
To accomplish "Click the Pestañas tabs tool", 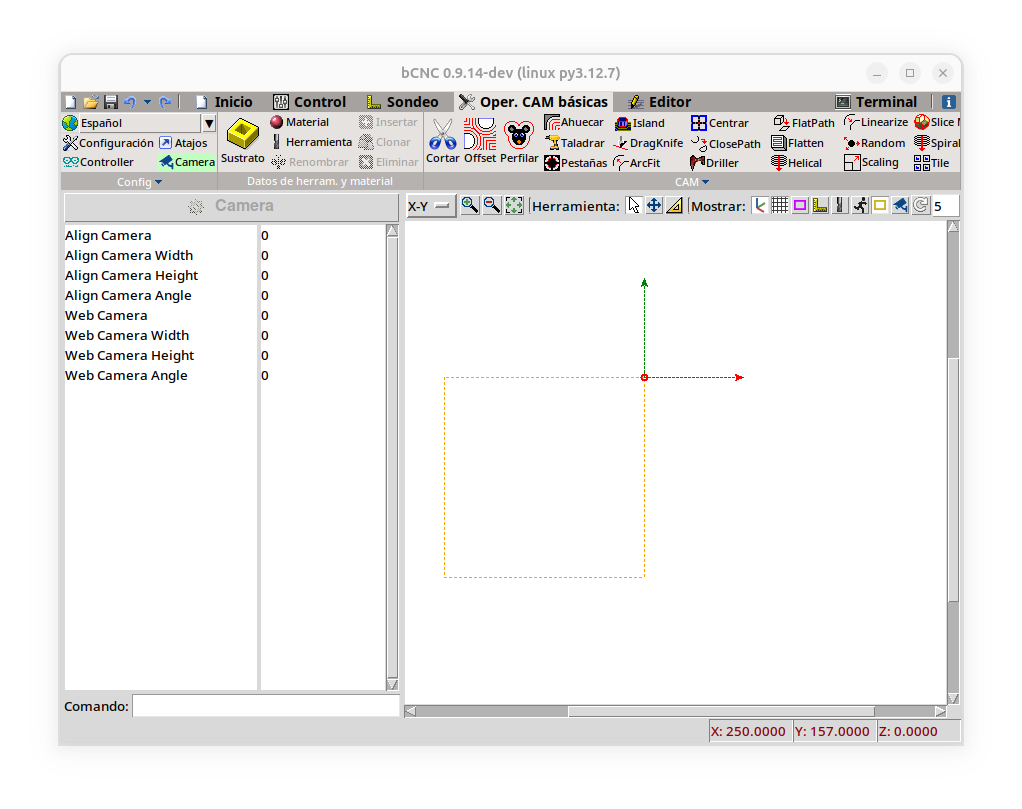I will point(576,163).
